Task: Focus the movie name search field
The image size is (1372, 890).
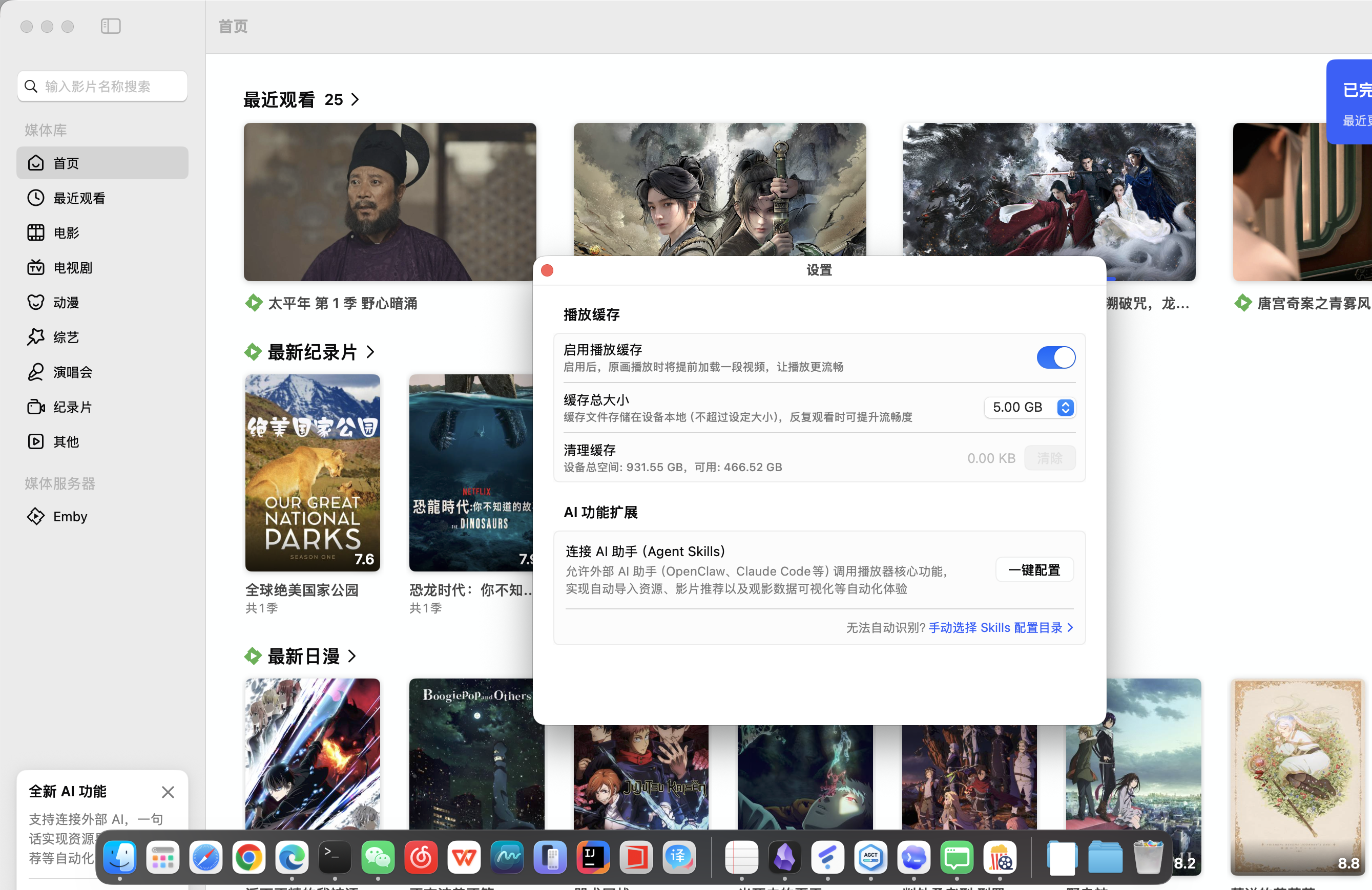Action: (x=102, y=86)
